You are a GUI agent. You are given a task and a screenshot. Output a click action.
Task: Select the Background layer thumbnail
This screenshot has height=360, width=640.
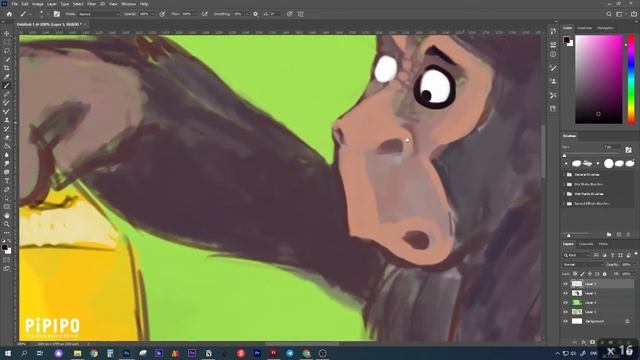click(x=577, y=321)
